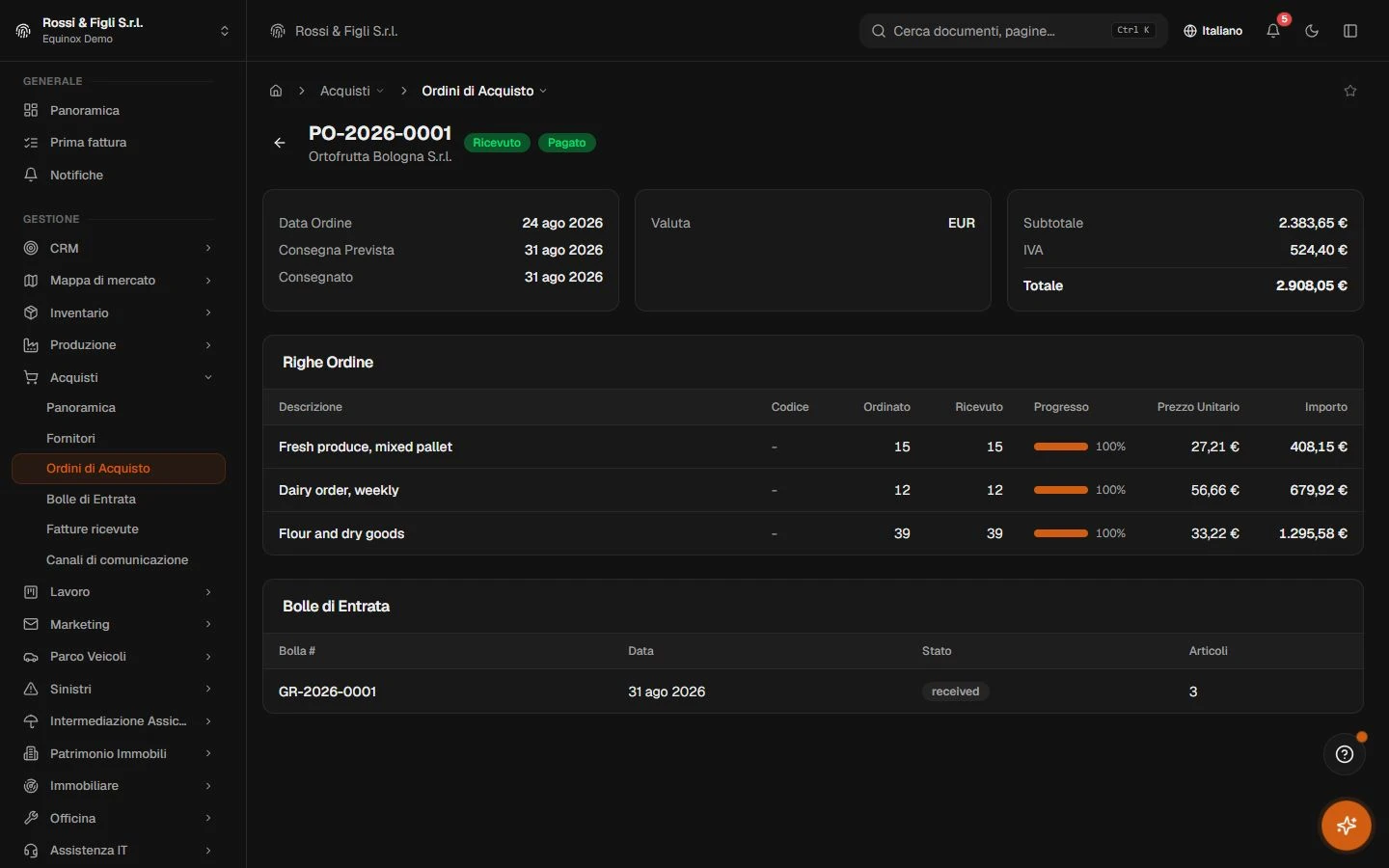Select Bolle di Entrata in sidebar
Image resolution: width=1389 pixels, height=868 pixels.
119,499
